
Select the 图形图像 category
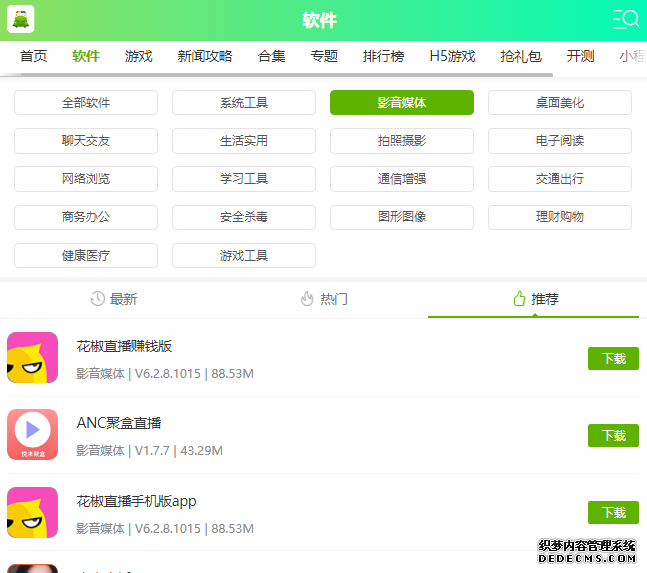pyautogui.click(x=402, y=217)
